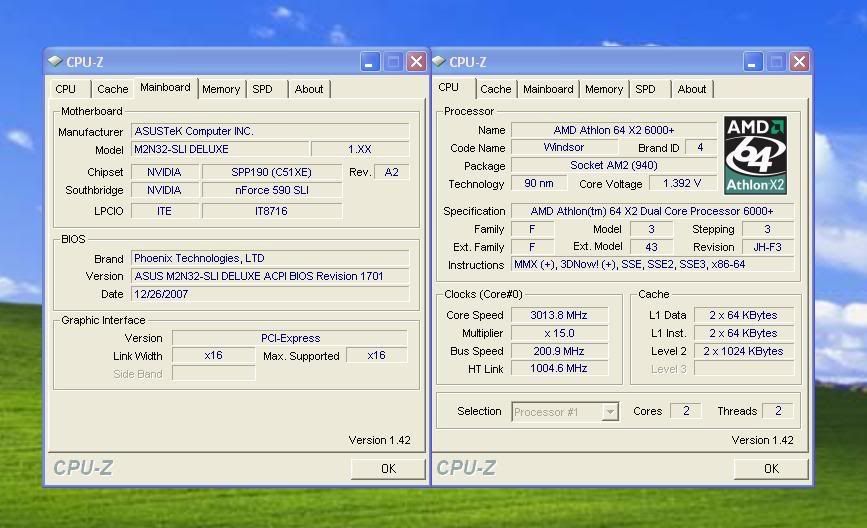The image size is (867, 528).
Task: Click the HT Link 1004.6 MHz value
Action: point(559,368)
